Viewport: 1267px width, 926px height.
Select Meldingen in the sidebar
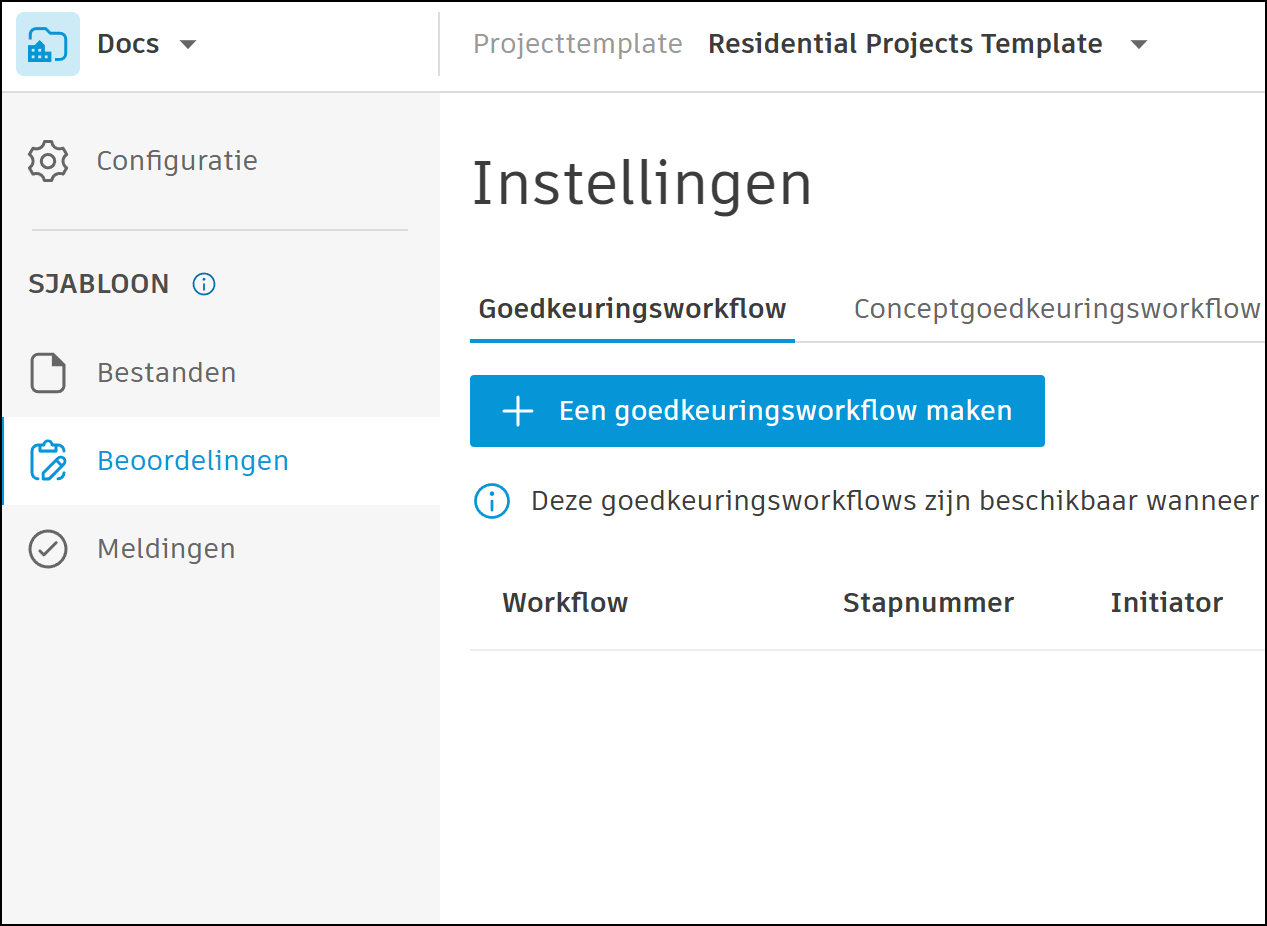click(166, 549)
